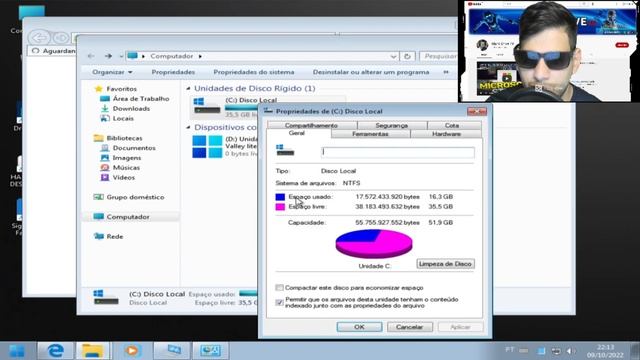The image size is (640, 360).
Task: Switch to the Hardware tab
Action: (x=446, y=134)
